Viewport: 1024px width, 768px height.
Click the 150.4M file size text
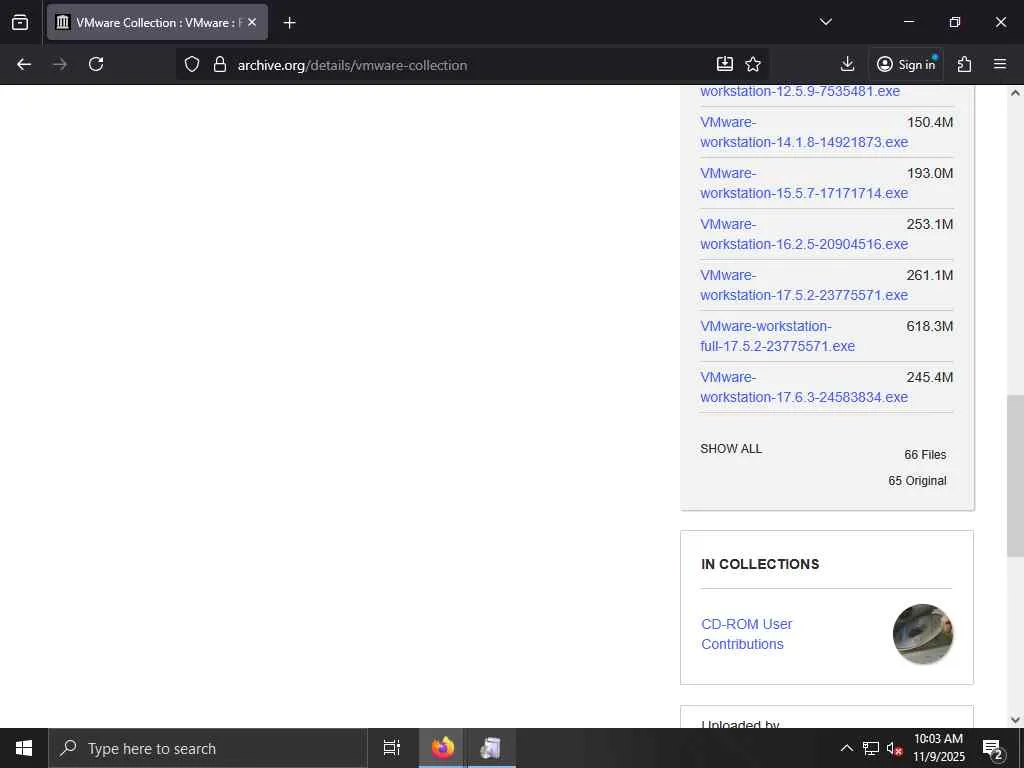[929, 122]
